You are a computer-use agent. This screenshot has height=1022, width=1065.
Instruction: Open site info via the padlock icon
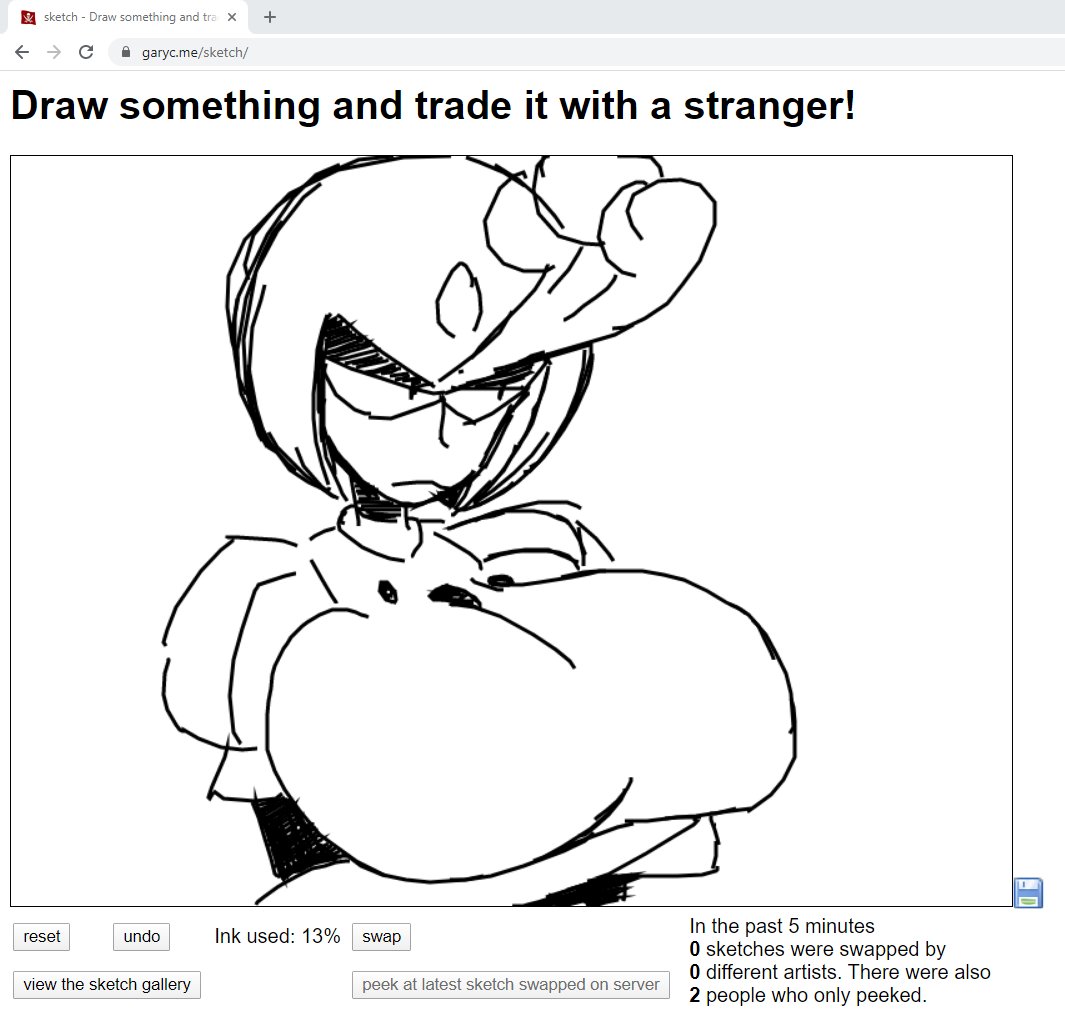[126, 52]
